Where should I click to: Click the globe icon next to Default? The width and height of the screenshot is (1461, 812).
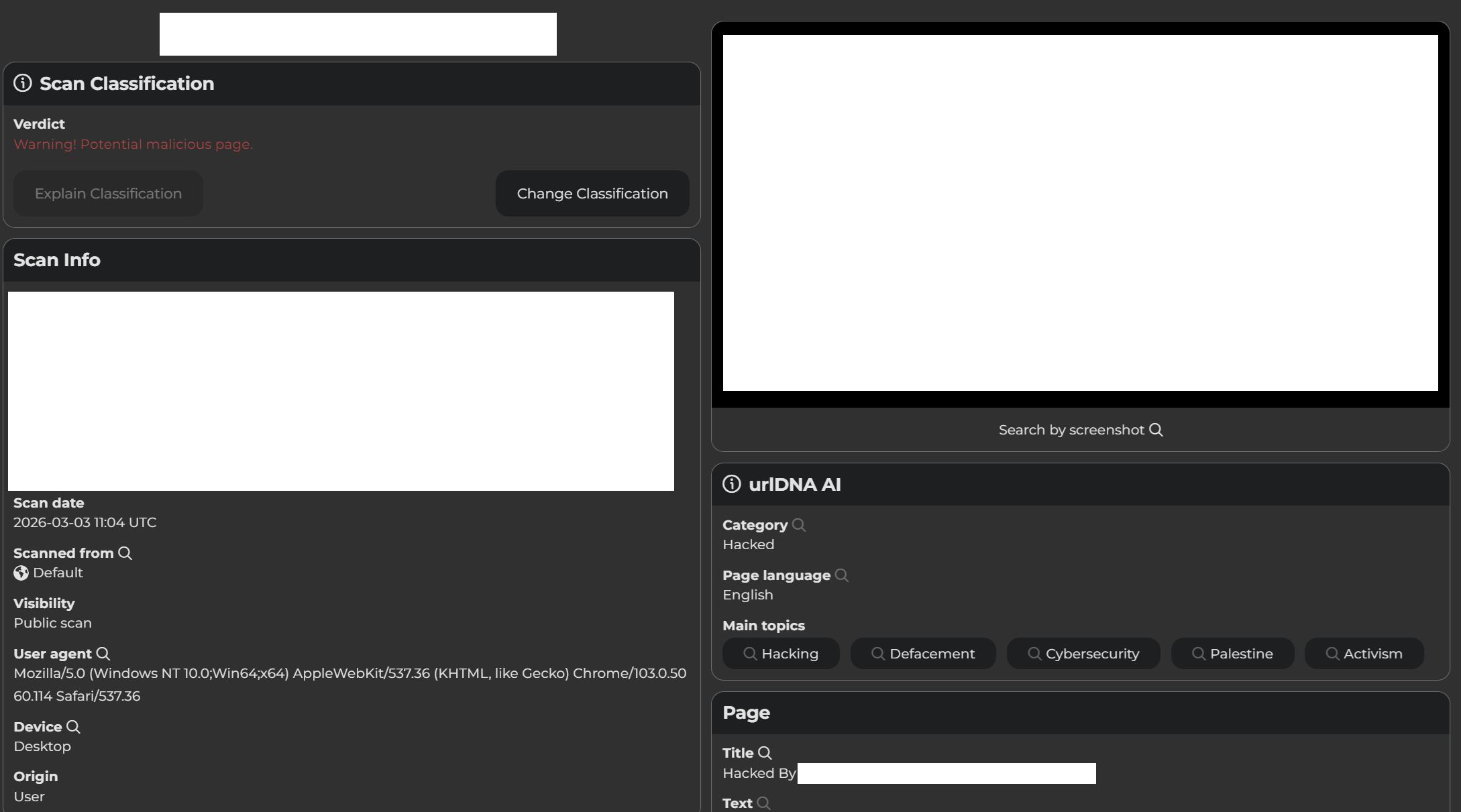pos(21,573)
